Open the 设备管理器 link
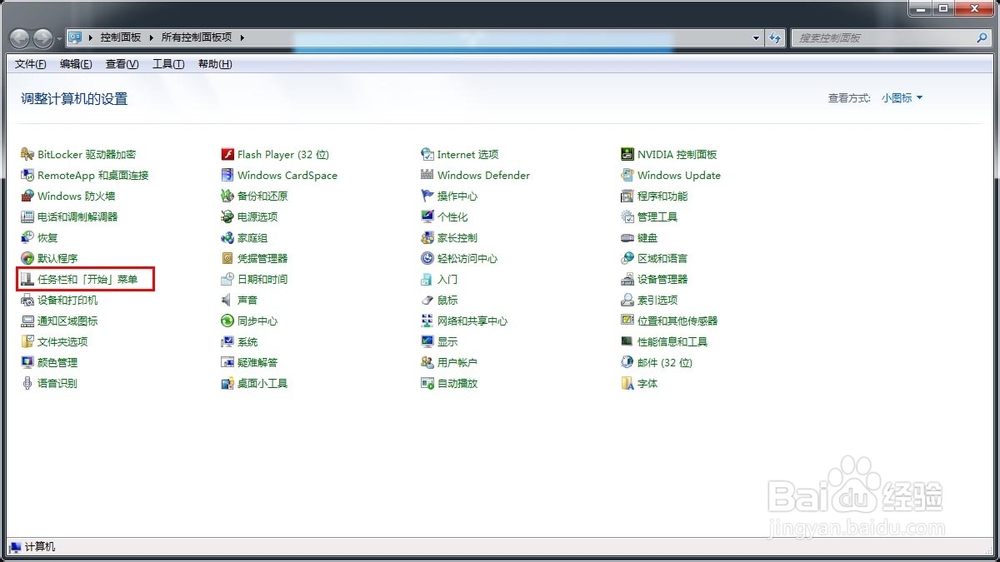1000x562 pixels. point(662,279)
